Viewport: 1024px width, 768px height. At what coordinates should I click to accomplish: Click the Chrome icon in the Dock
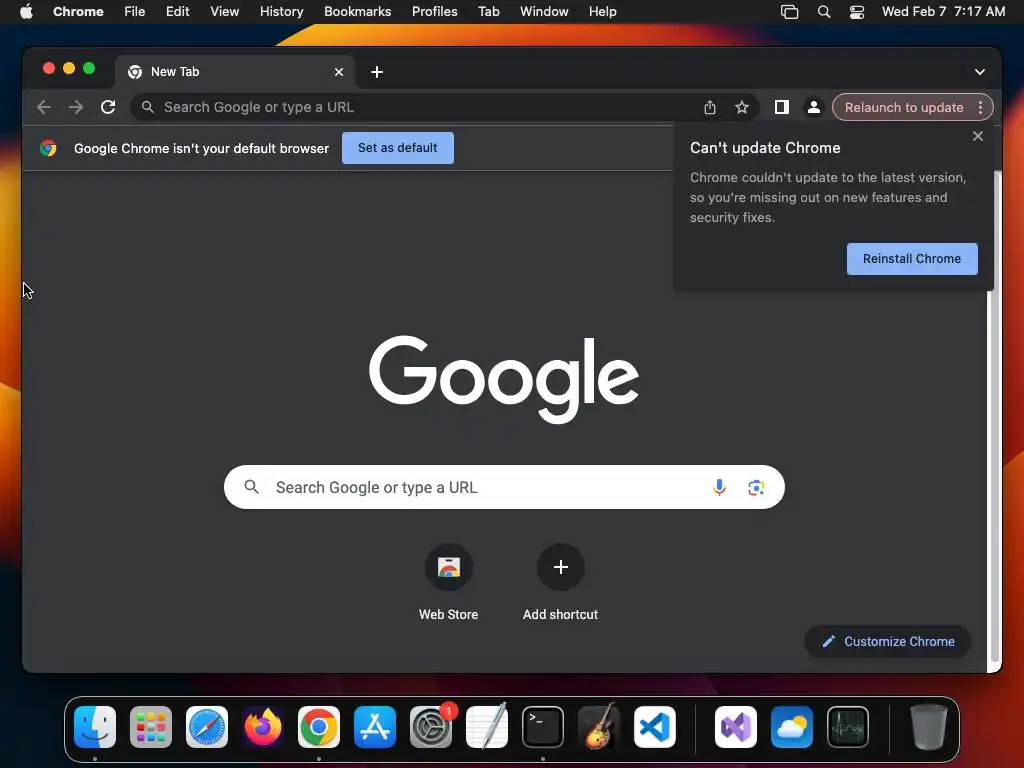319,727
